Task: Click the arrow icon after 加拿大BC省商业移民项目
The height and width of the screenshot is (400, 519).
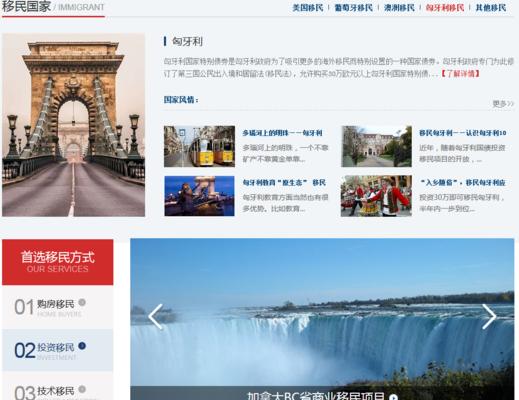Action: pyautogui.click(x=394, y=397)
